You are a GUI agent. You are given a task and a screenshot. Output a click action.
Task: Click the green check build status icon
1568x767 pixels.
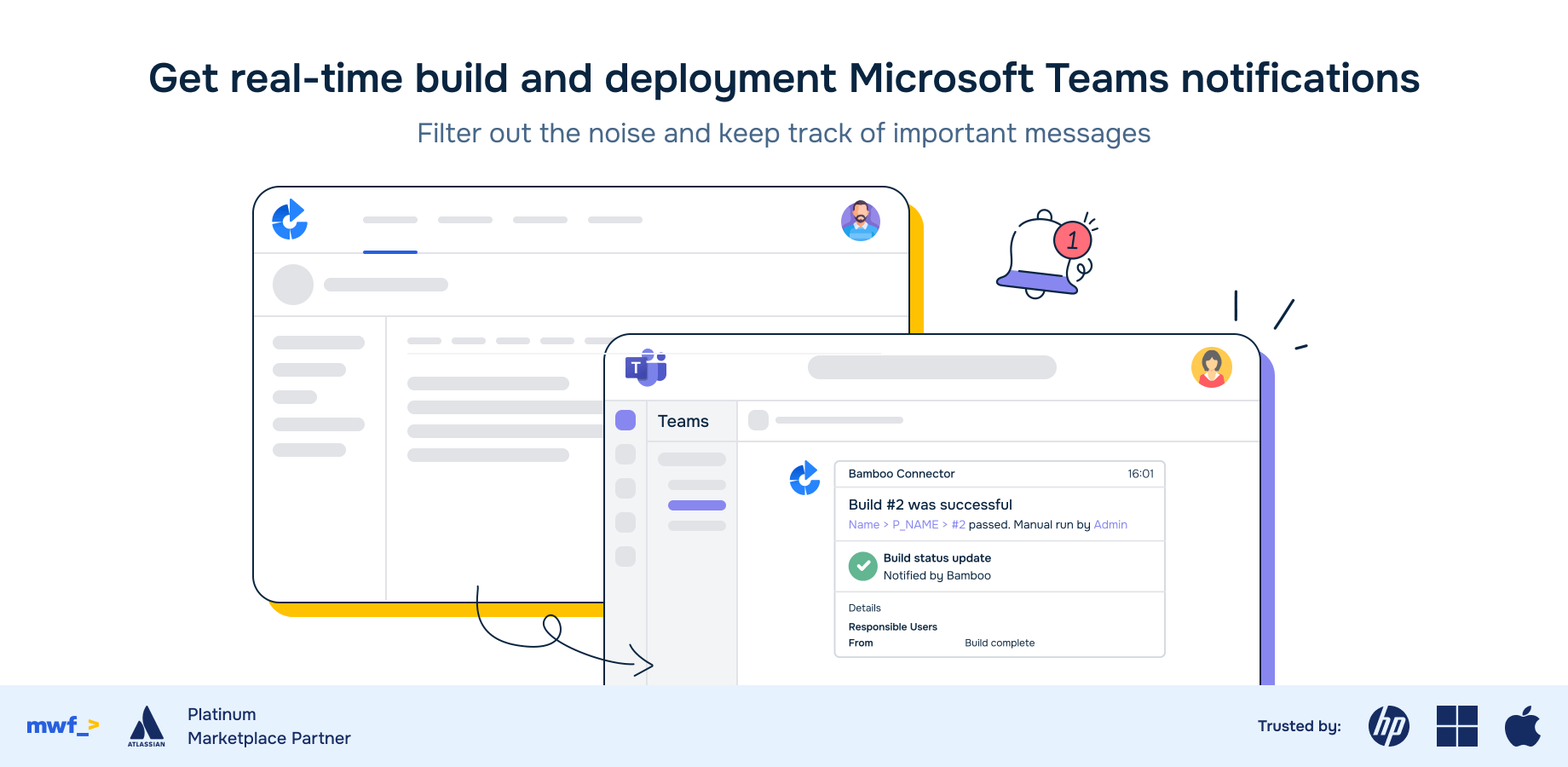862,566
